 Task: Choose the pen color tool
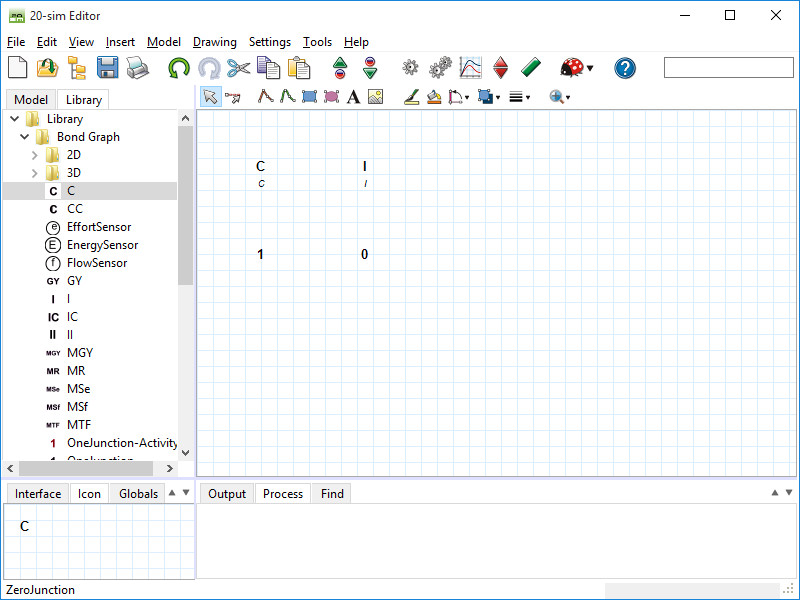(411, 96)
